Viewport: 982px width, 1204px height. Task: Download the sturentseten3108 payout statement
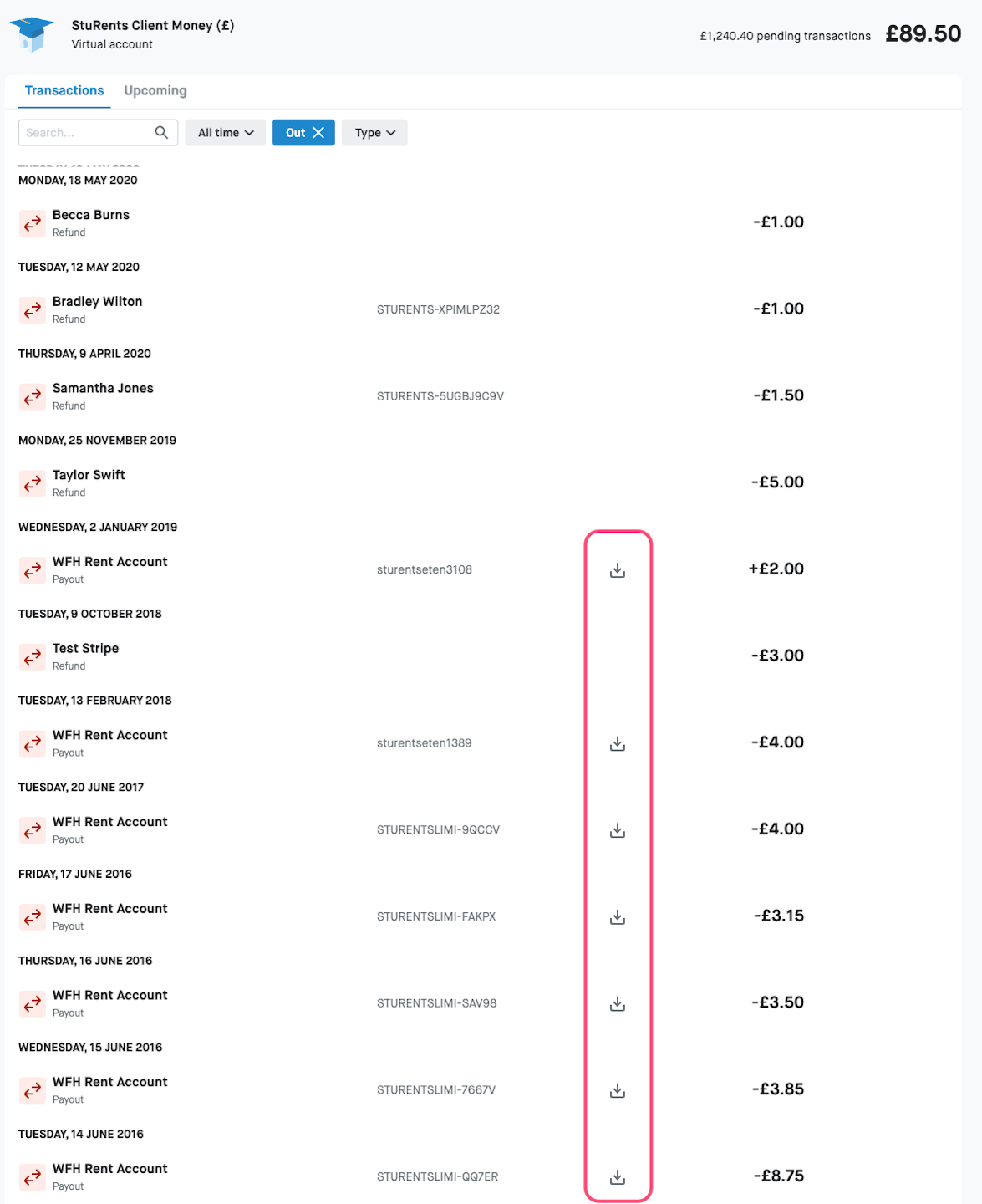click(x=618, y=570)
